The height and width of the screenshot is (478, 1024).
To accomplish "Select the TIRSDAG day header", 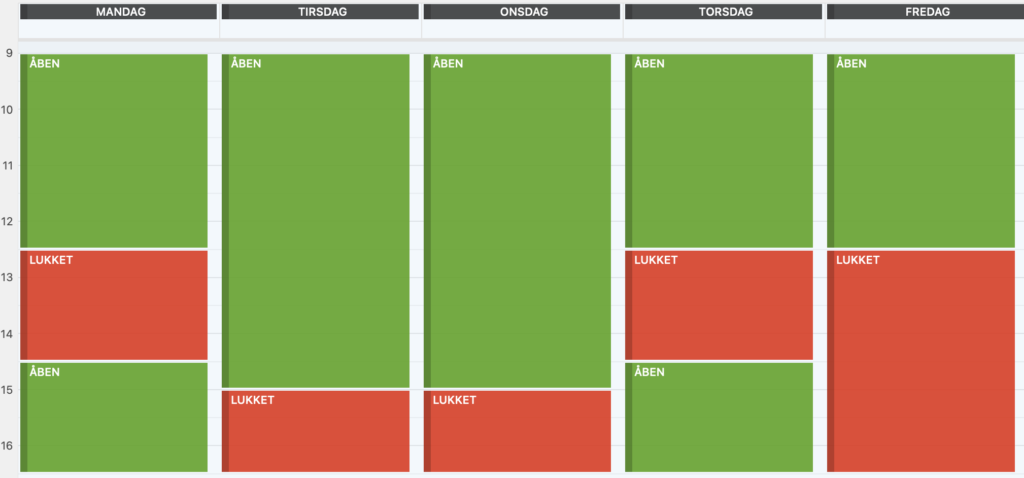I will coord(321,12).
